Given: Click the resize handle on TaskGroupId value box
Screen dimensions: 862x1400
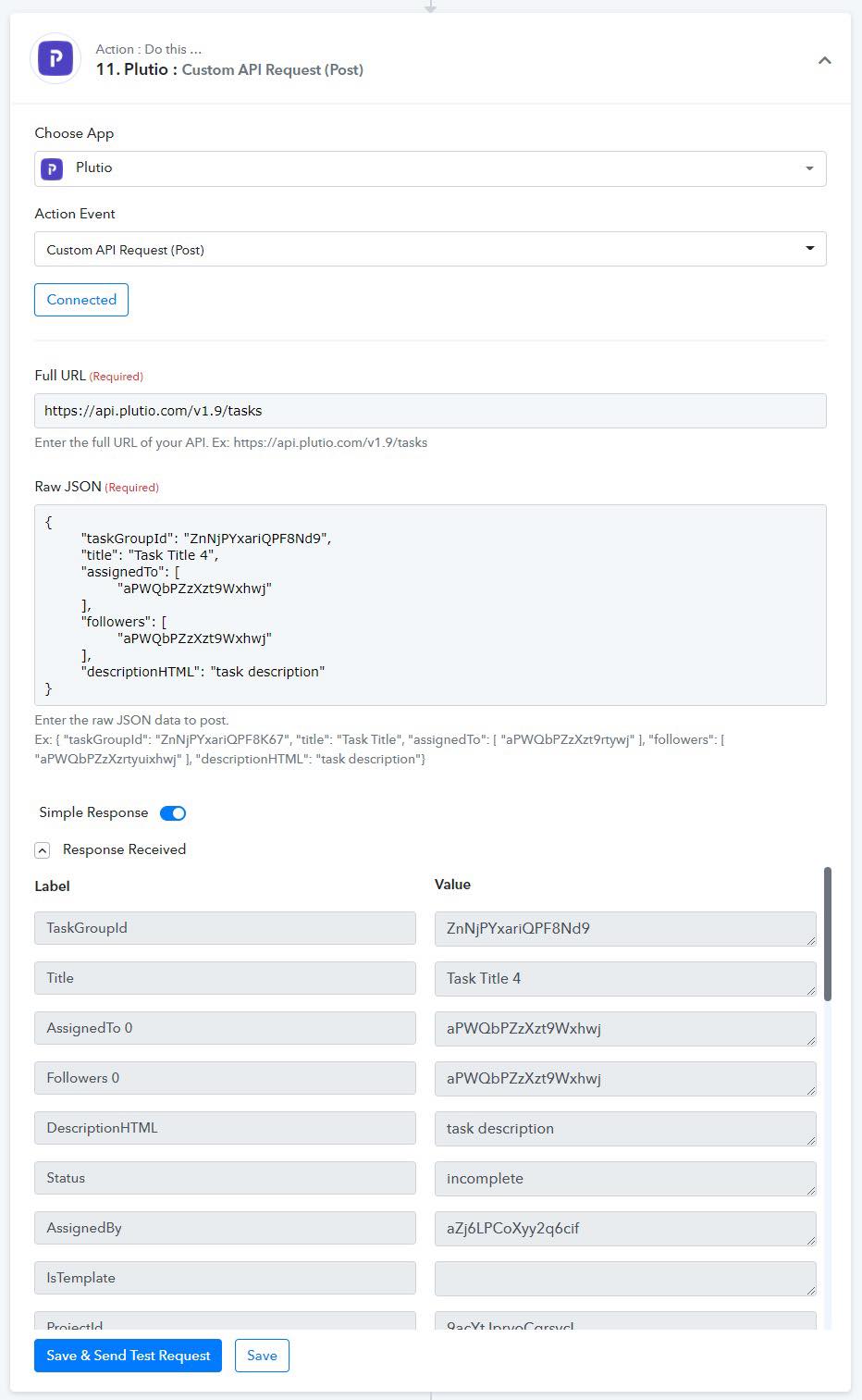Looking at the screenshot, I should [811, 940].
